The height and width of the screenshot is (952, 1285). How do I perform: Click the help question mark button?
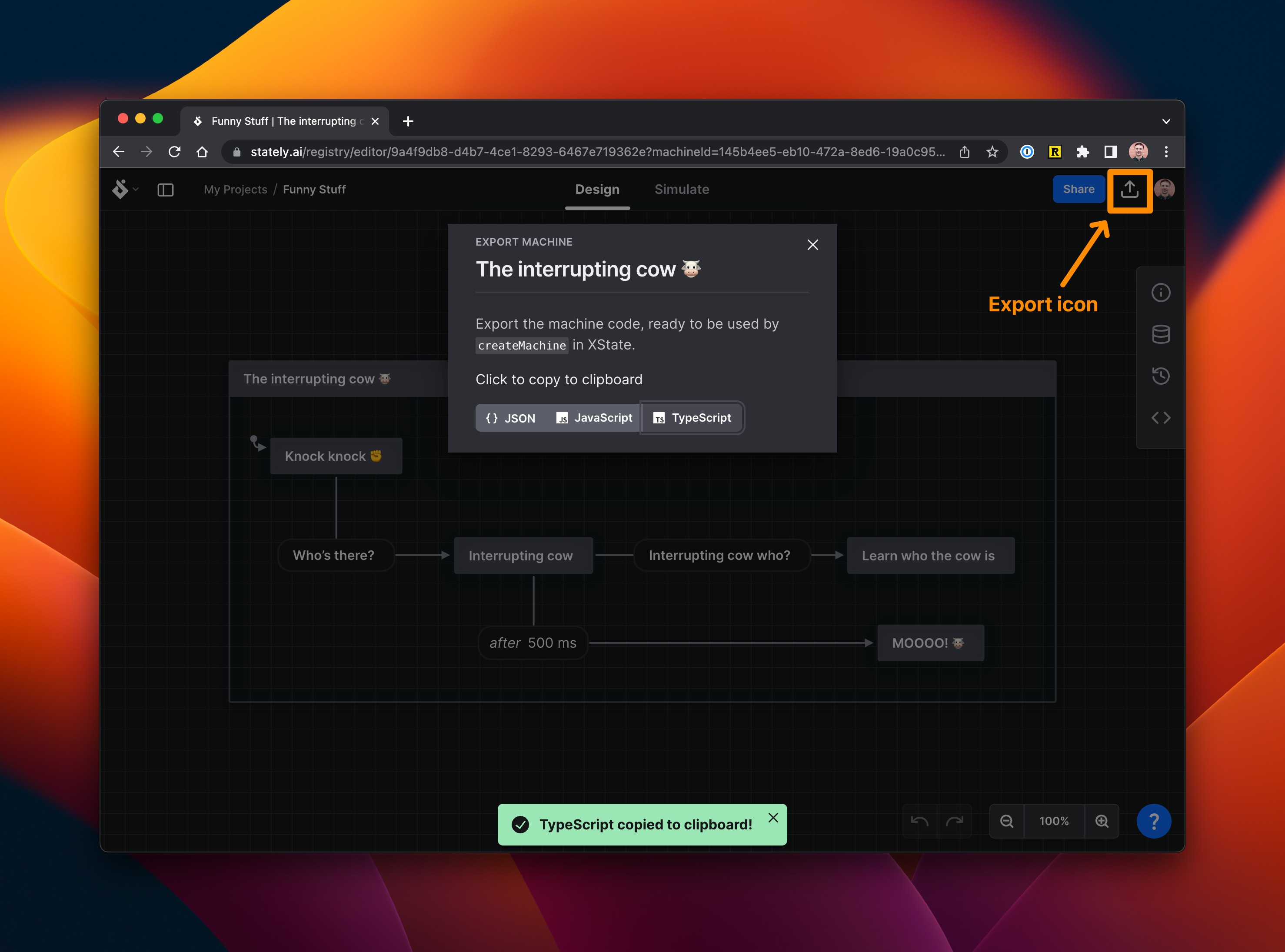pyautogui.click(x=1154, y=821)
